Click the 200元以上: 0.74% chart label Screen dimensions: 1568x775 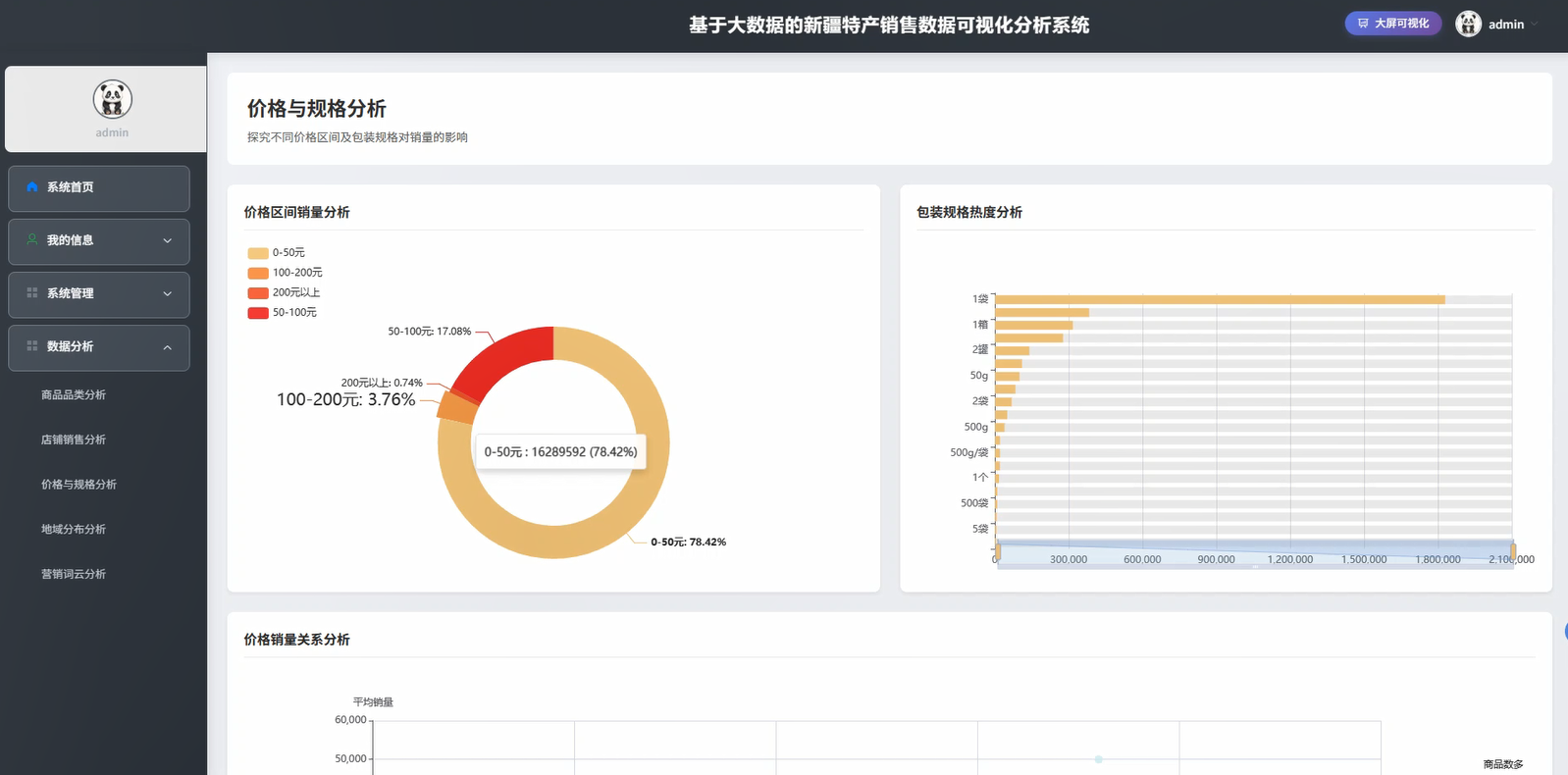[x=382, y=383]
